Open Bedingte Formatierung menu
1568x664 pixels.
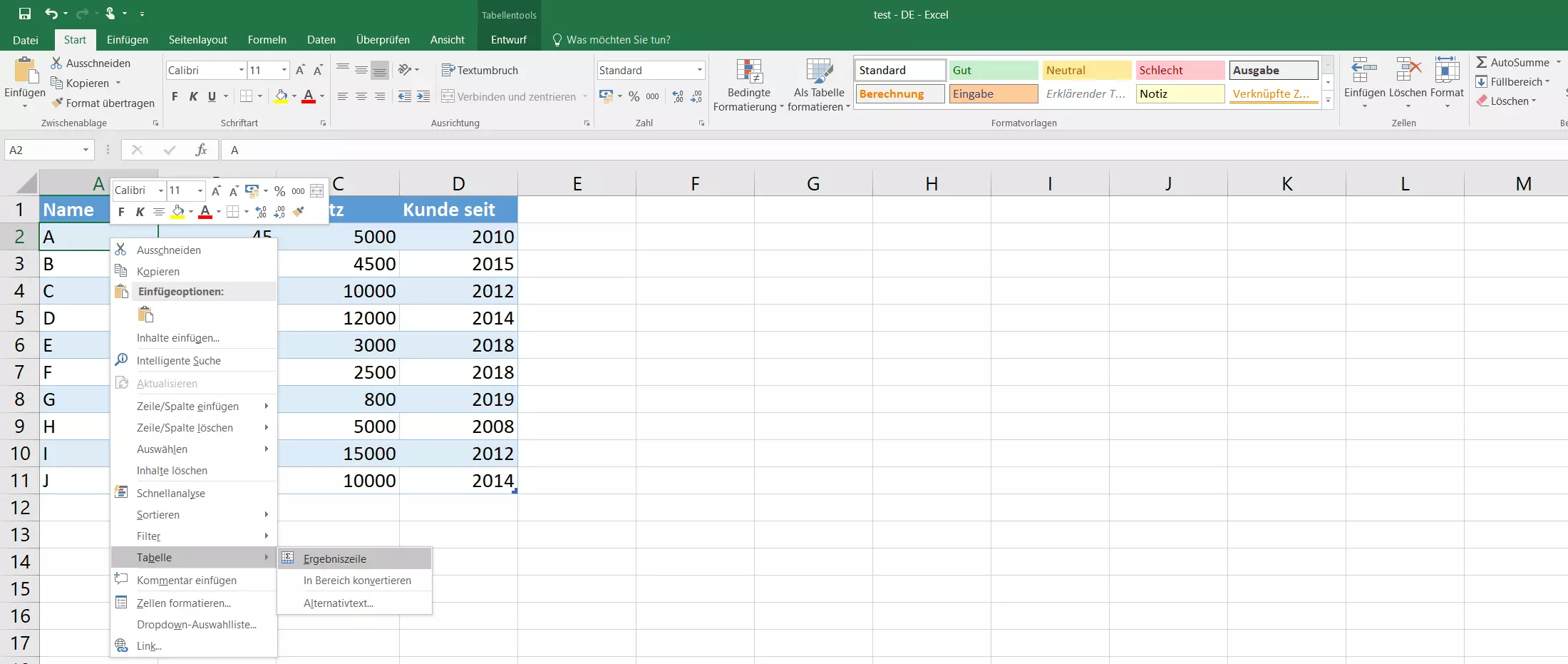coord(748,84)
